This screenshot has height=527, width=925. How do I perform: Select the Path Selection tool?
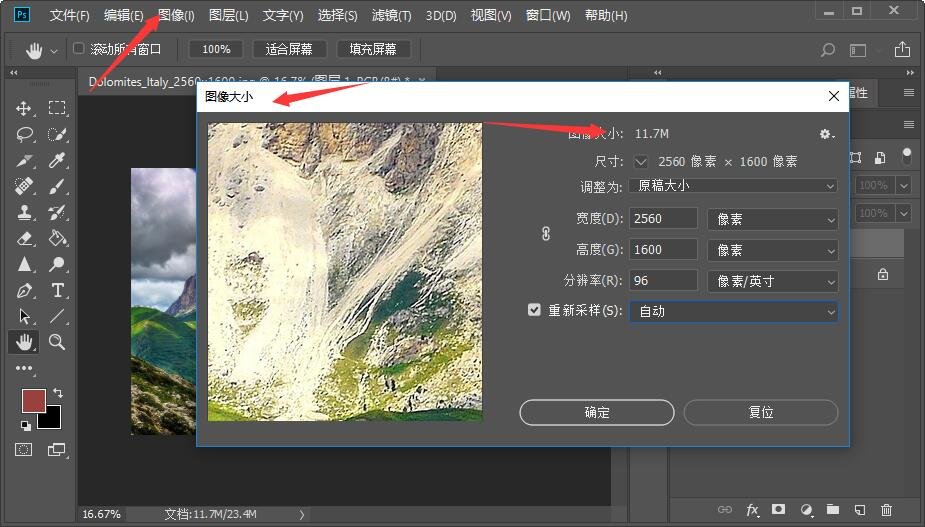24,316
